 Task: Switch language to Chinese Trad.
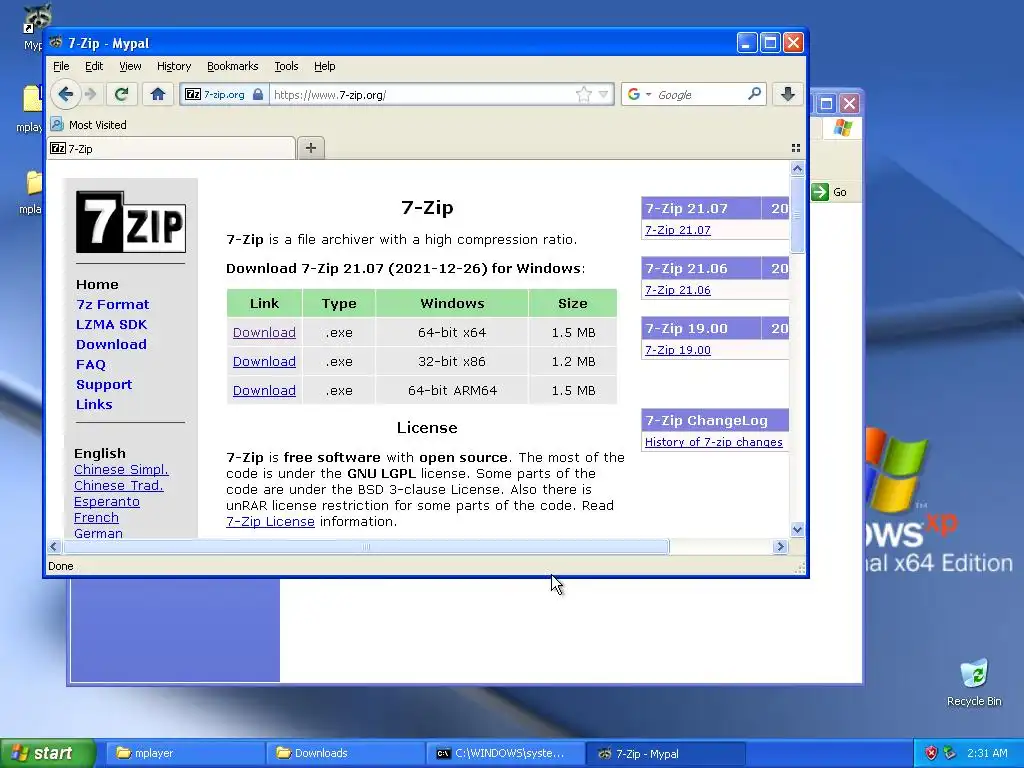click(x=119, y=485)
